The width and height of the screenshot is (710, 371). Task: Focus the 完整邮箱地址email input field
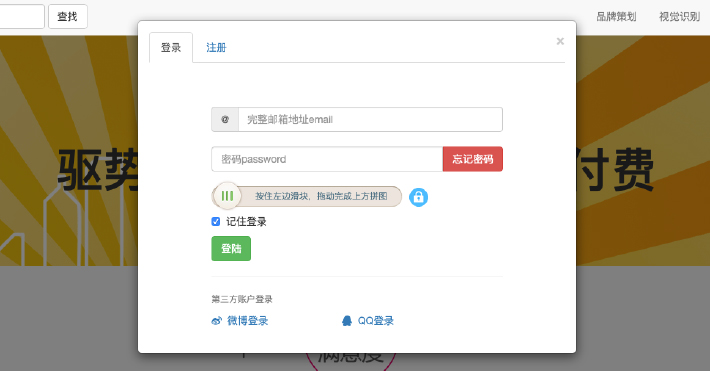[370, 120]
